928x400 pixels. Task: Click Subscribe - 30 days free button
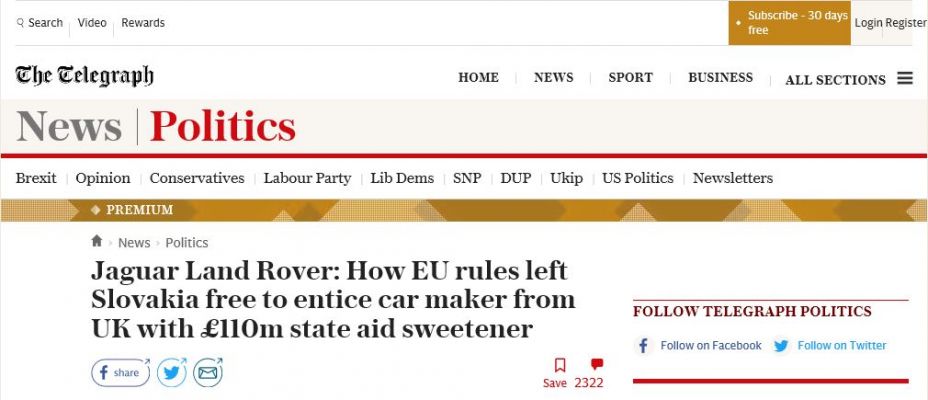point(790,23)
